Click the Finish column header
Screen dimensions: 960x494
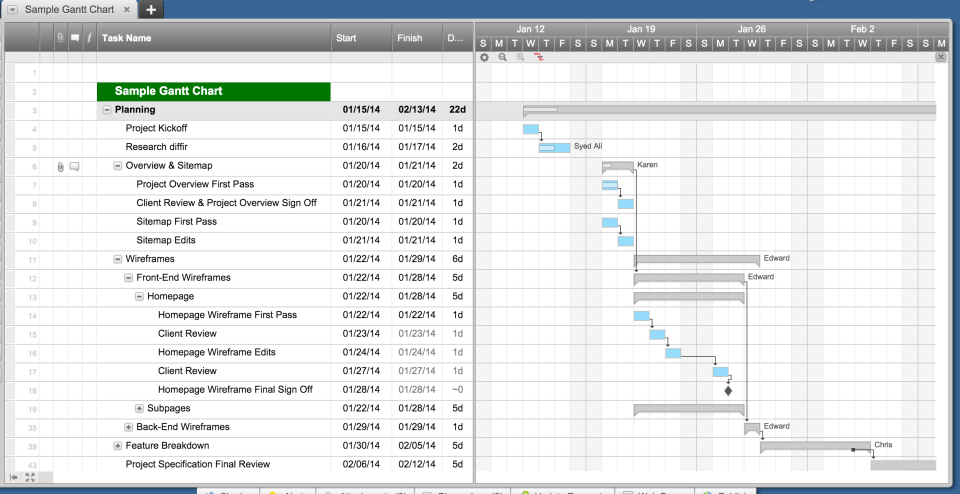[x=410, y=38]
